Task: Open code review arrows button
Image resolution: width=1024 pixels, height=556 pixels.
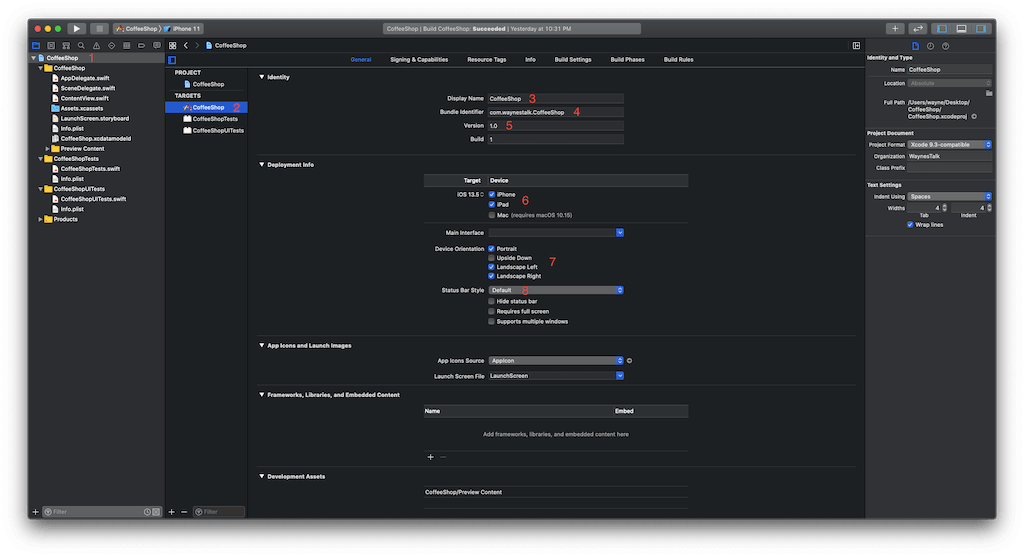Action: (x=918, y=29)
